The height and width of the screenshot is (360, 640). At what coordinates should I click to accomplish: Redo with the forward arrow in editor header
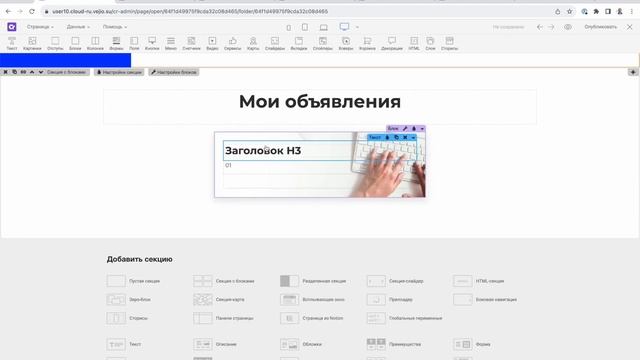(x=551, y=27)
